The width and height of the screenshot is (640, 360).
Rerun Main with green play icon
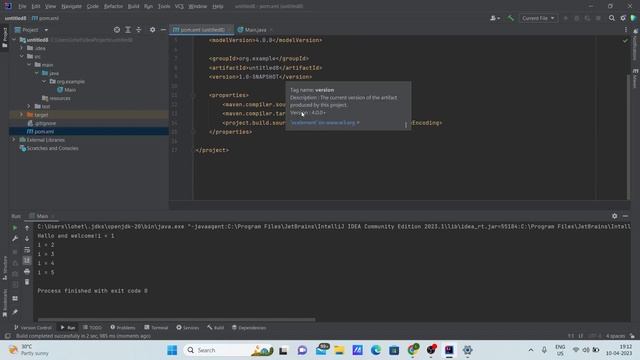(x=15, y=228)
